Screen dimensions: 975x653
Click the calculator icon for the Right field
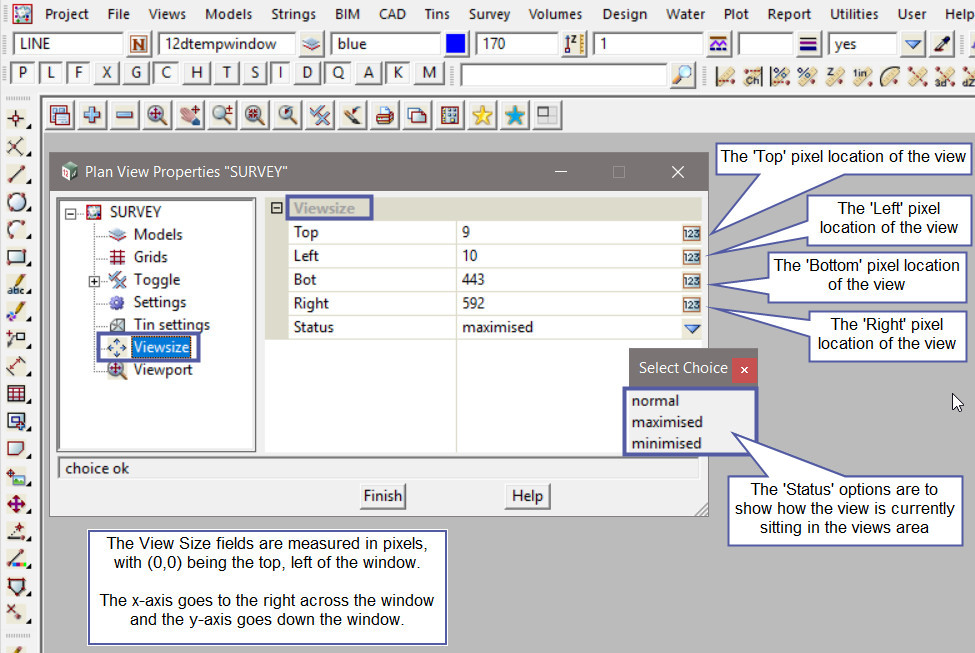point(691,304)
